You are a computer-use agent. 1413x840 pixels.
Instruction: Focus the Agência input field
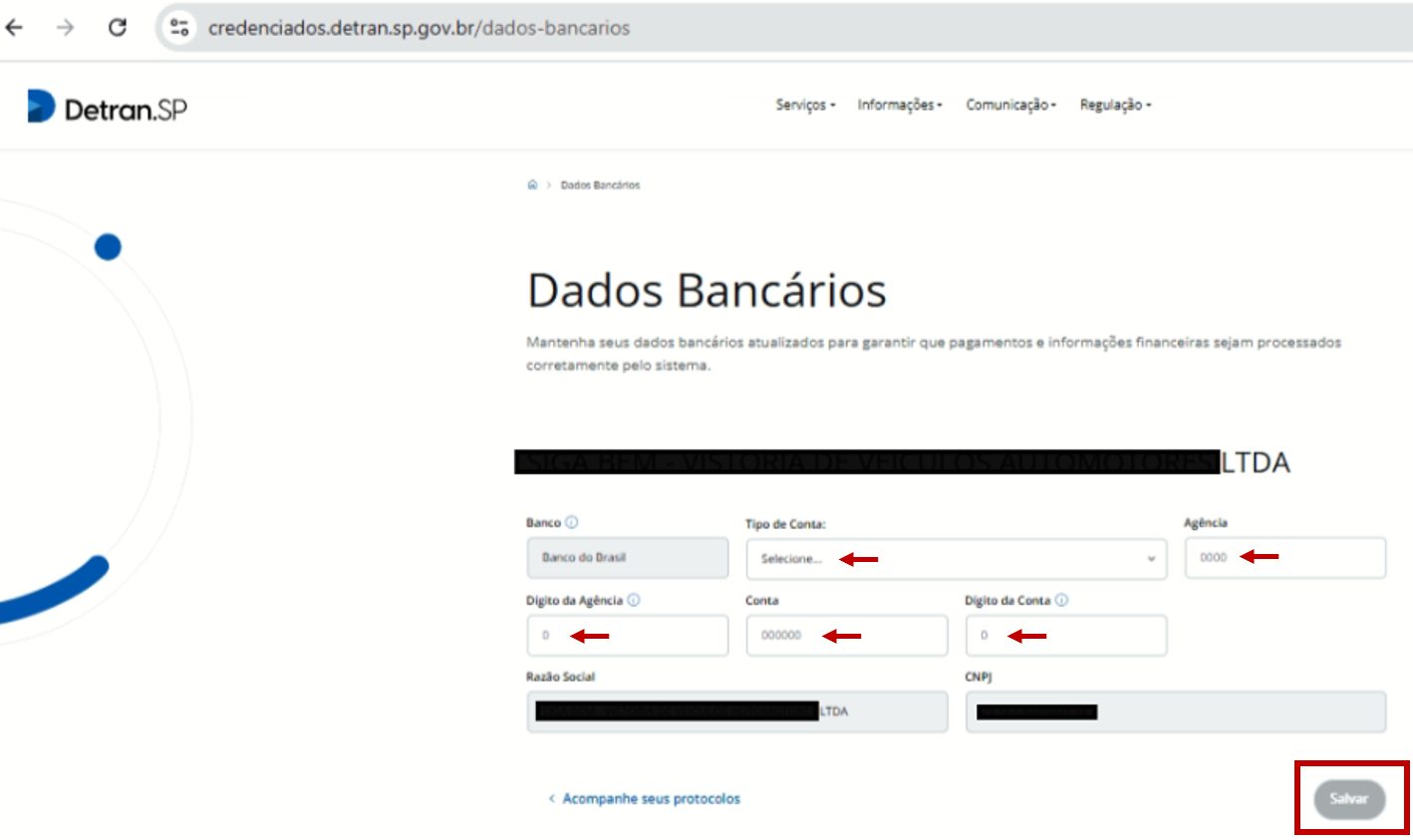point(1285,558)
